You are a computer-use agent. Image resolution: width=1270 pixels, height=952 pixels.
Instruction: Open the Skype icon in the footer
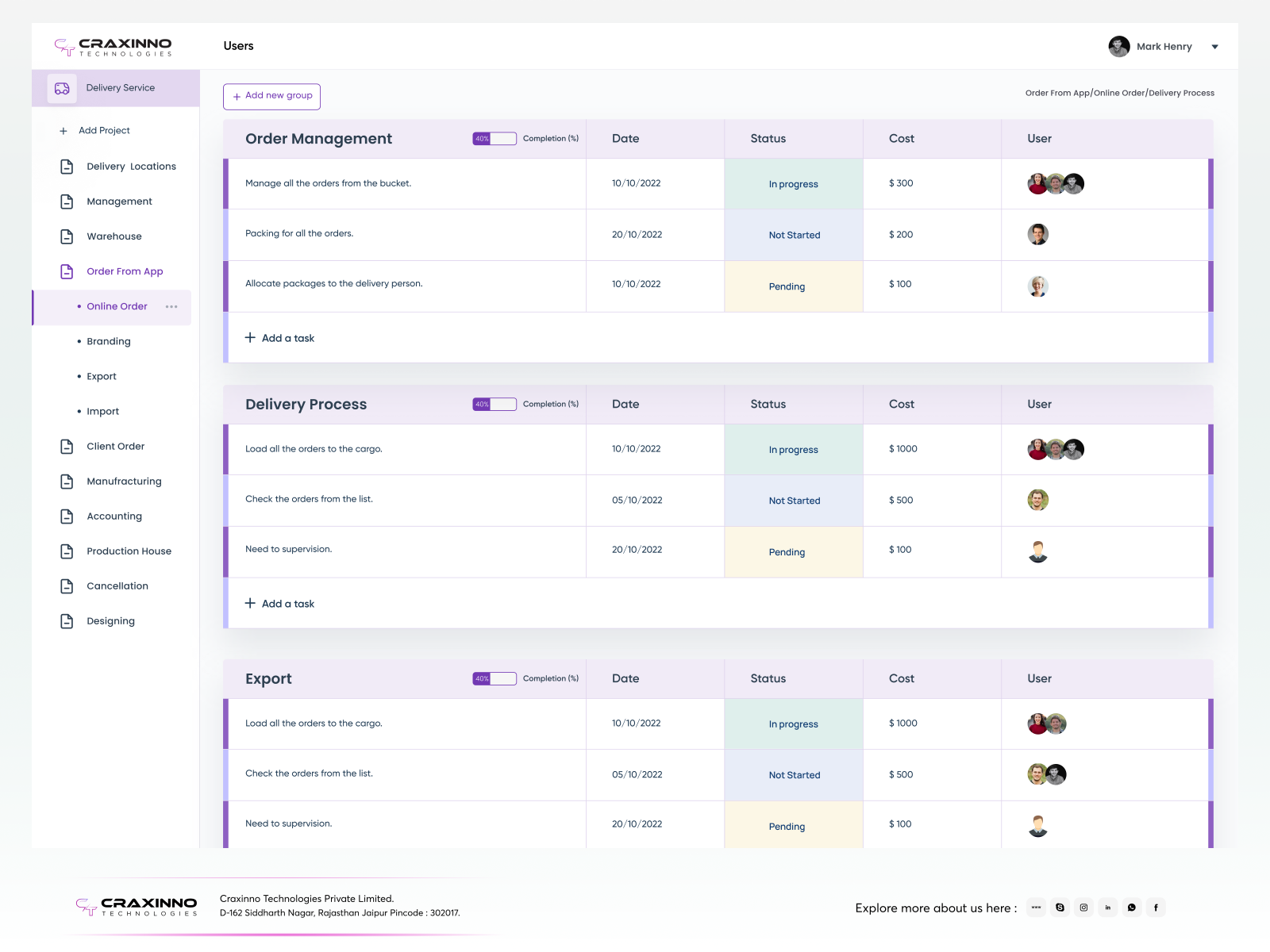pyautogui.click(x=1060, y=908)
